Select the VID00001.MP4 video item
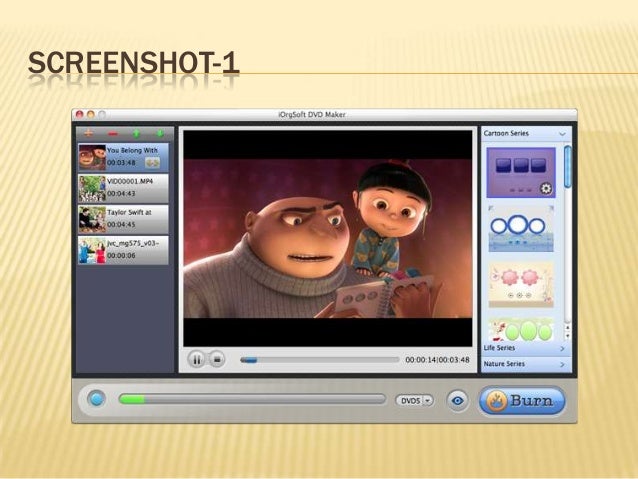The height and width of the screenshot is (479, 638). pyautogui.click(x=123, y=188)
